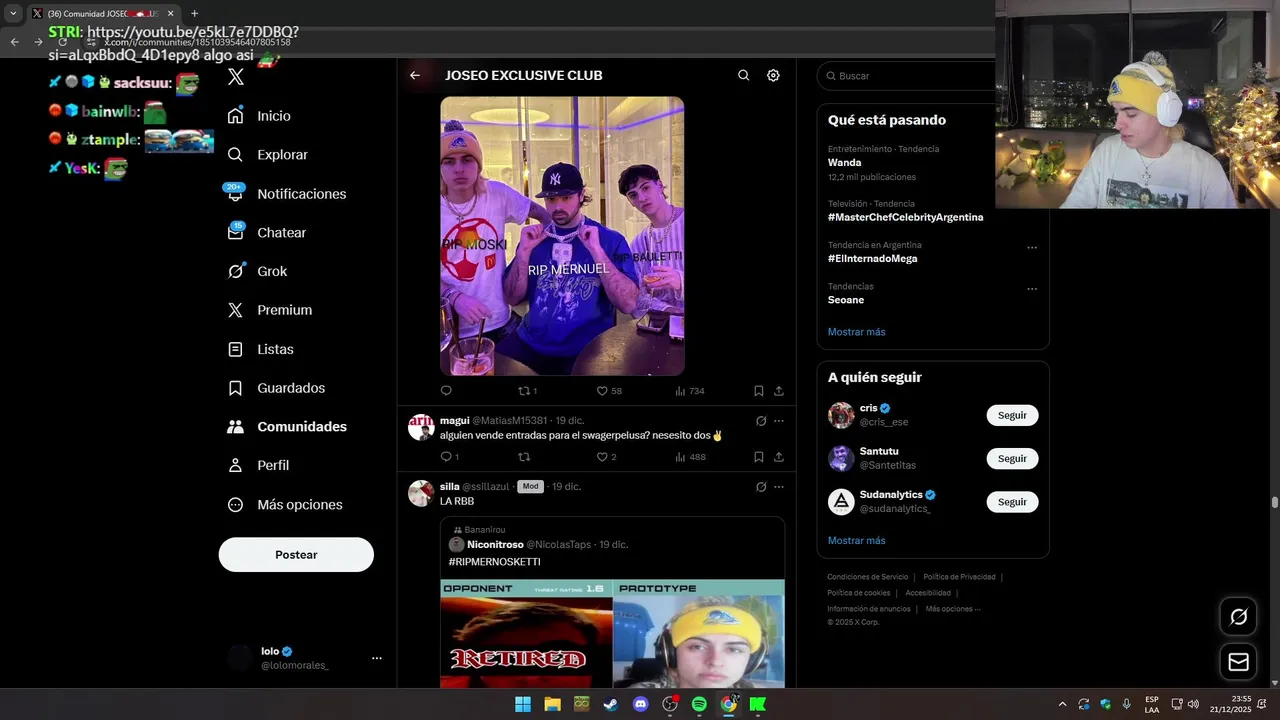
Task: Open more options for Seoane trend
Action: (x=1032, y=289)
